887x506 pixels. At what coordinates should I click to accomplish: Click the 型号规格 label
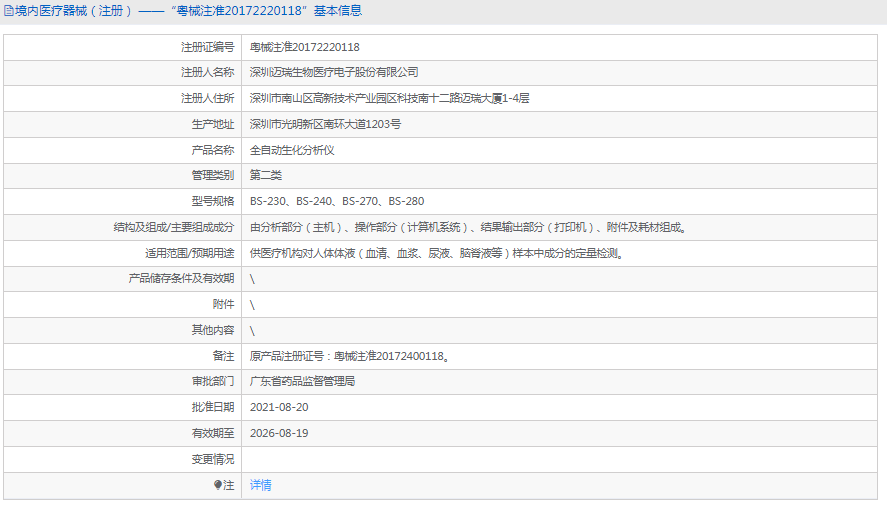coord(213,201)
